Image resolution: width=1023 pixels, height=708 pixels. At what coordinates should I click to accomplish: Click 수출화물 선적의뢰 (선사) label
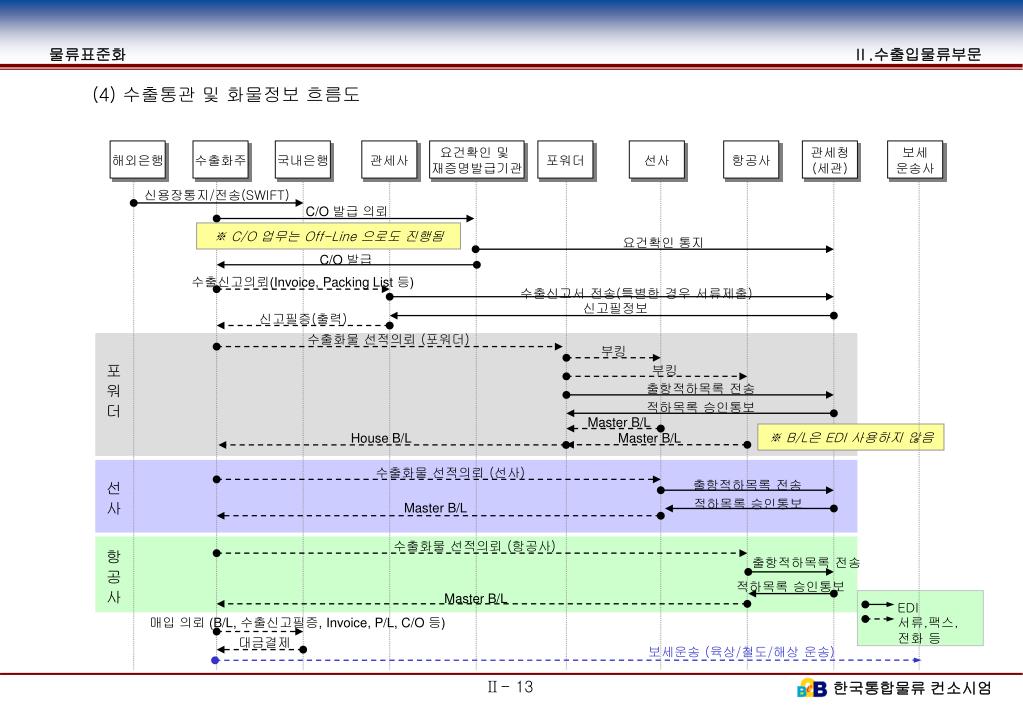point(450,472)
